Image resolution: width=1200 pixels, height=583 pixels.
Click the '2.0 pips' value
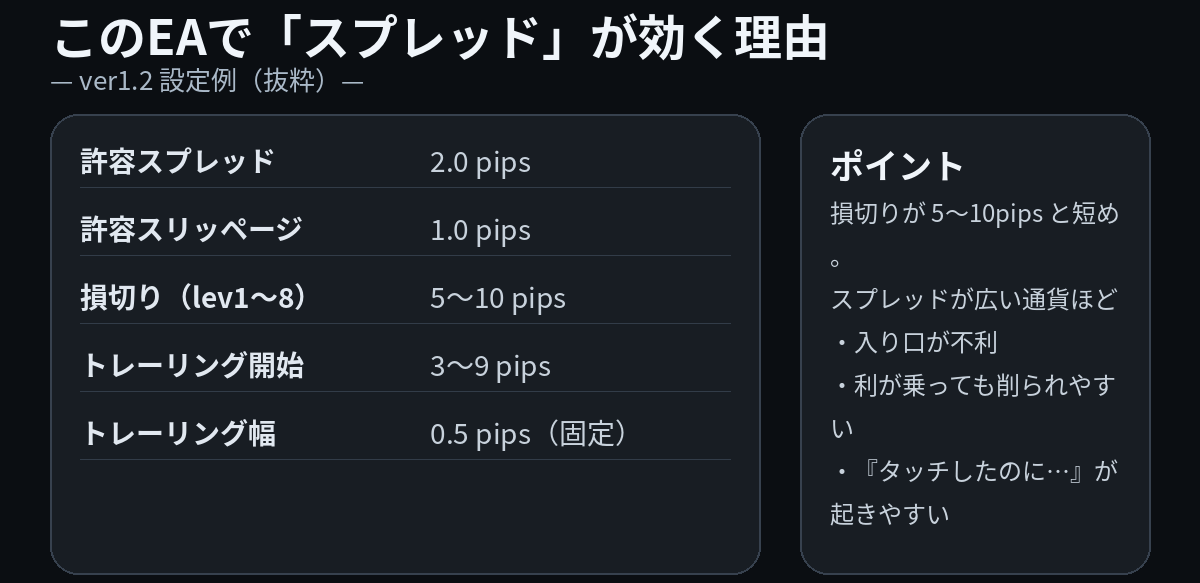pyautogui.click(x=480, y=162)
